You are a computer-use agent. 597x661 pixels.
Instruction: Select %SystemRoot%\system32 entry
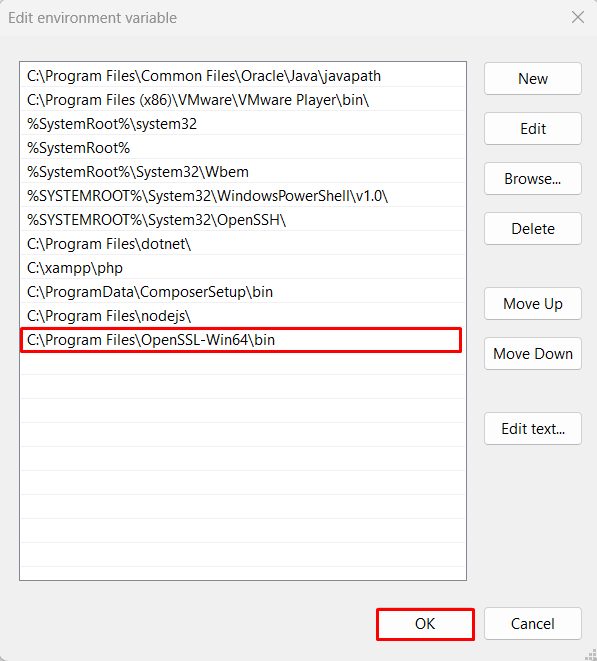[243, 124]
